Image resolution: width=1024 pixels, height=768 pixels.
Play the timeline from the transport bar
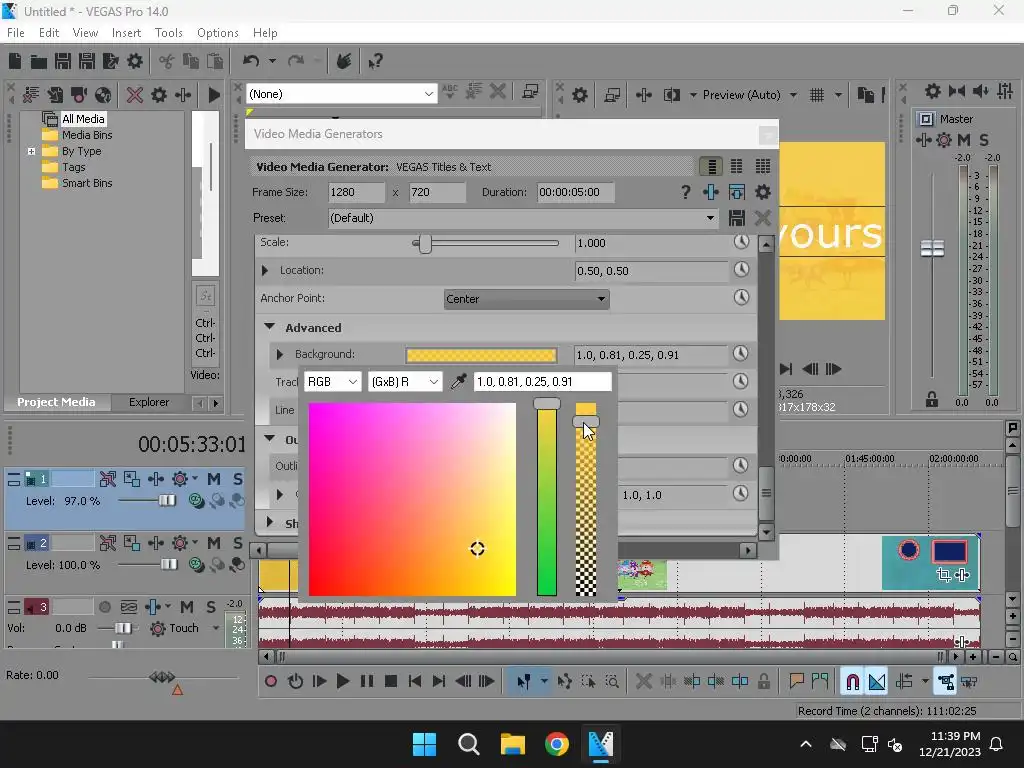coord(342,682)
